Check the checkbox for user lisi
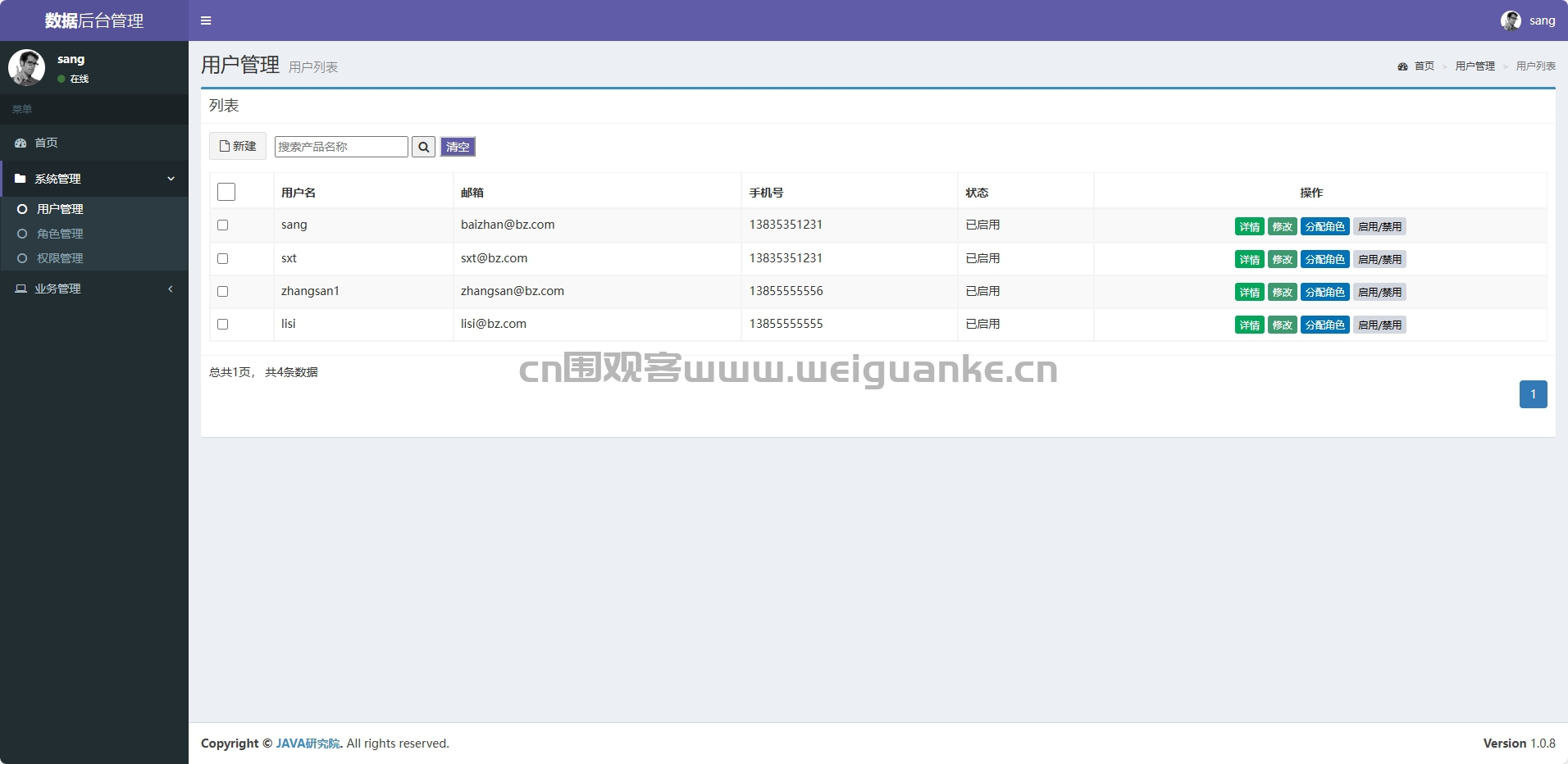This screenshot has height=764, width=1568. tap(222, 324)
